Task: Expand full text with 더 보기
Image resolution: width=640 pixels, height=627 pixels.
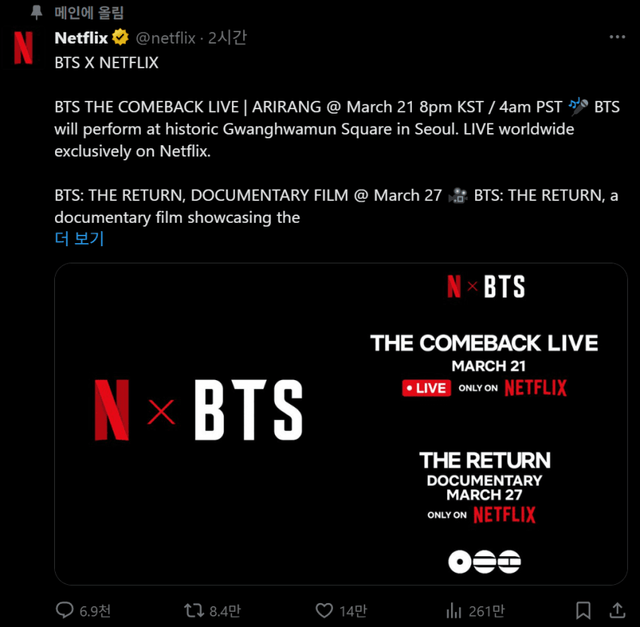Action: pos(79,238)
